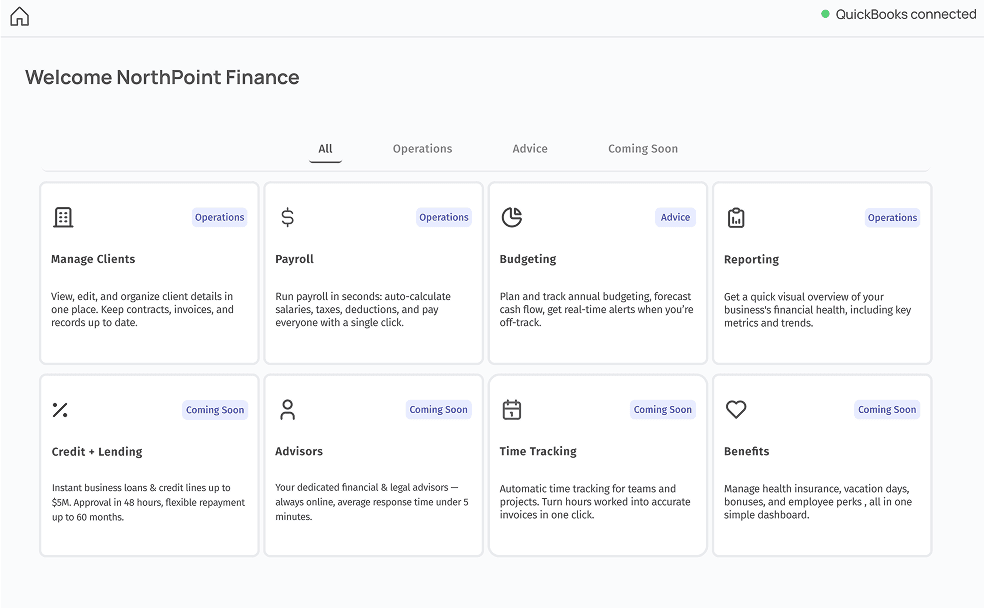
Task: Switch to the Operations tab
Action: point(421,148)
